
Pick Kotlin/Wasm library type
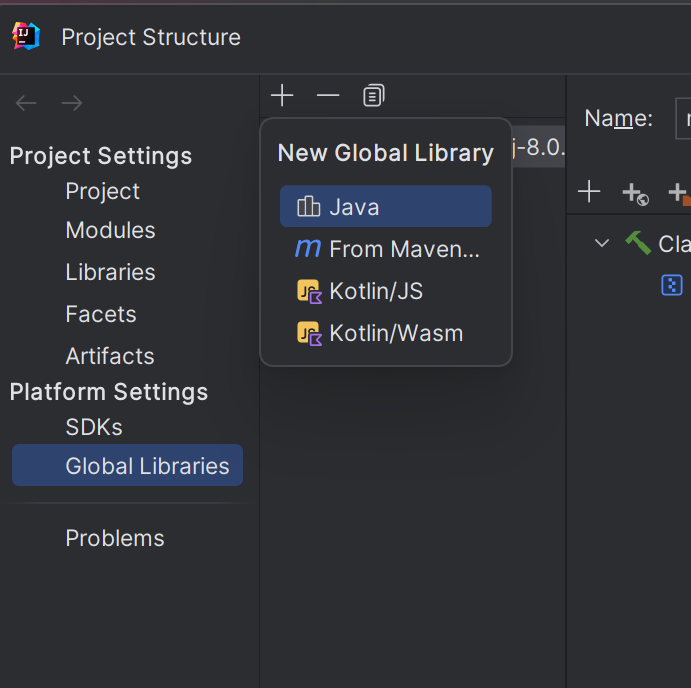386,333
